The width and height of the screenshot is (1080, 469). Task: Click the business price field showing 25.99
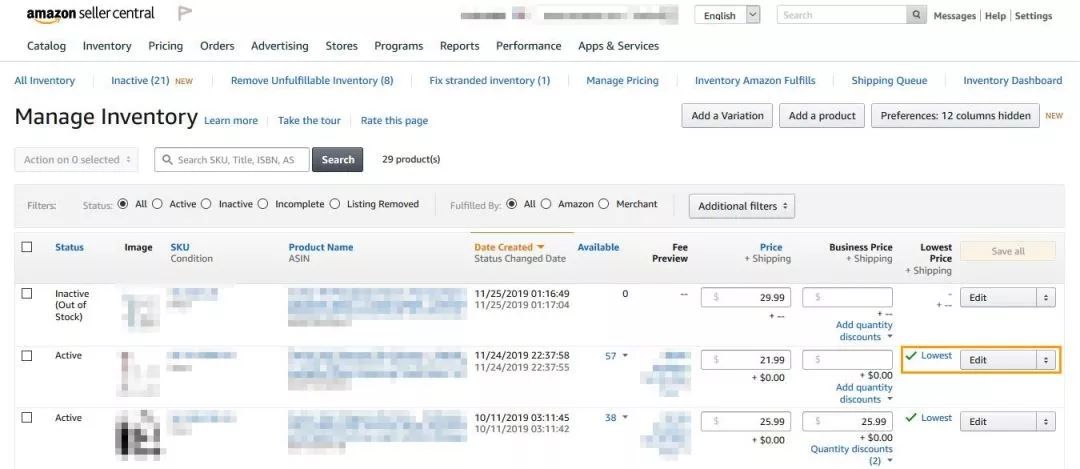(848, 421)
